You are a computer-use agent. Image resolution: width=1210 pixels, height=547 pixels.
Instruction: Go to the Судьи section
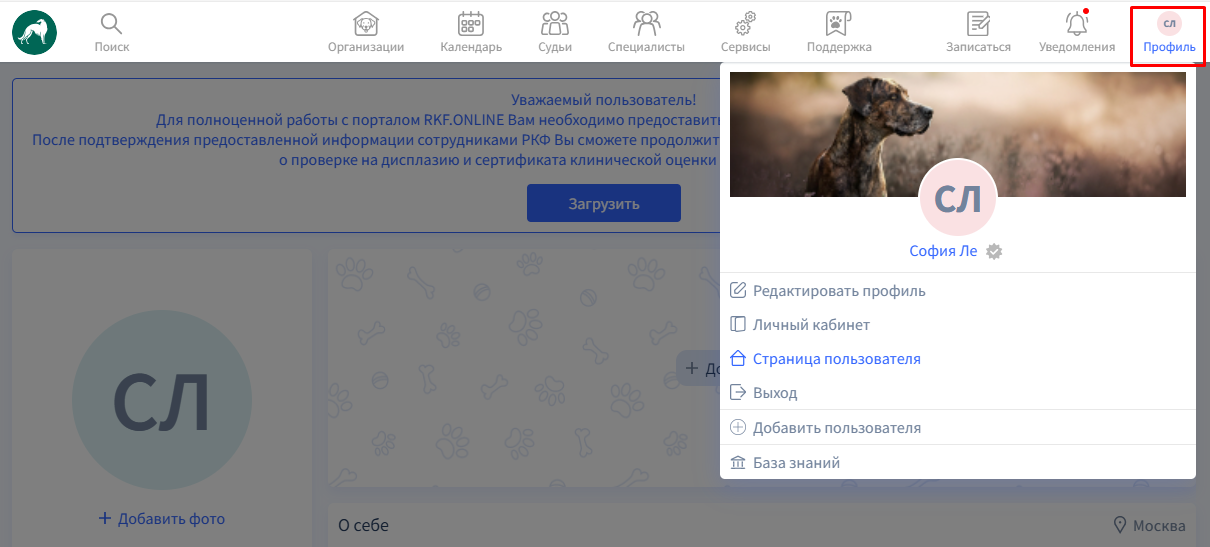pyautogui.click(x=554, y=32)
